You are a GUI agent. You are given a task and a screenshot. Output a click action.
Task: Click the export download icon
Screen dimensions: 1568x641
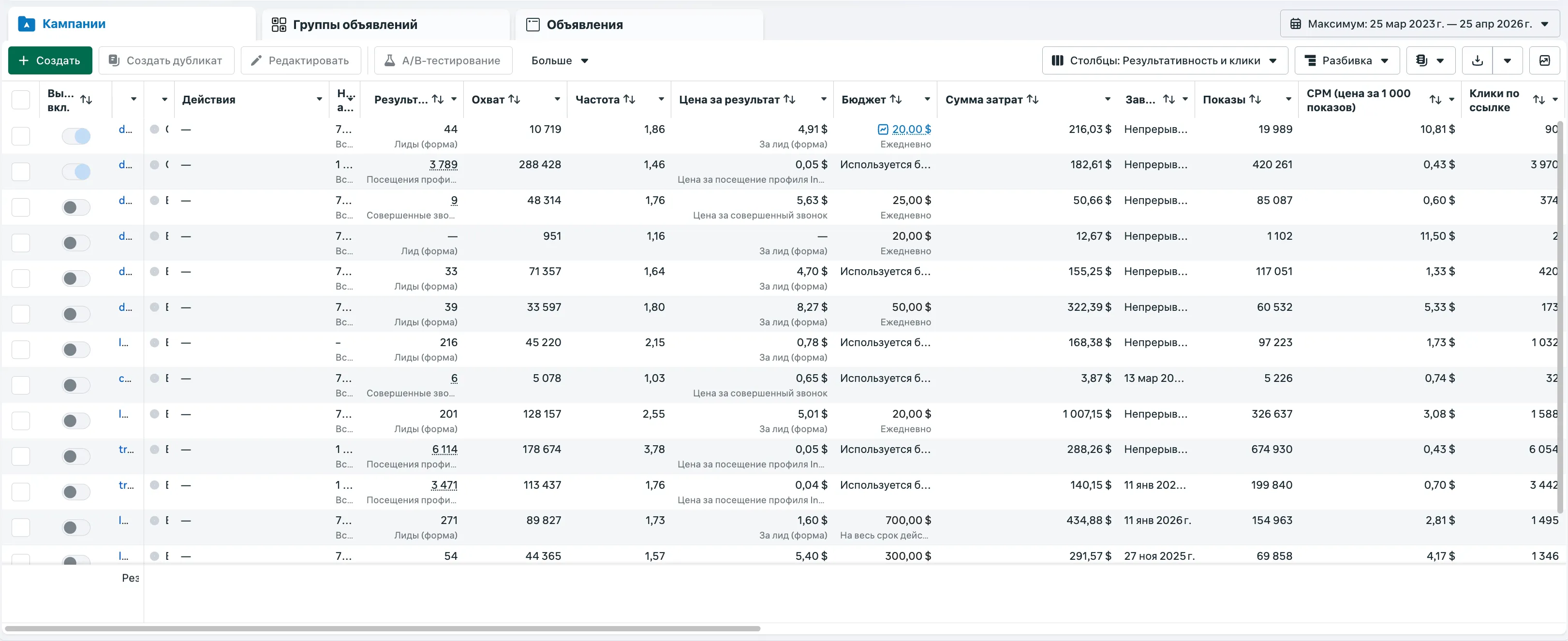[1477, 60]
